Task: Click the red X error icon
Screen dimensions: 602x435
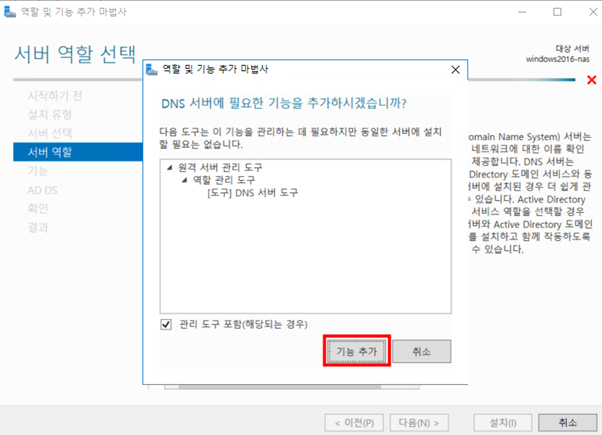Action: click(x=592, y=80)
